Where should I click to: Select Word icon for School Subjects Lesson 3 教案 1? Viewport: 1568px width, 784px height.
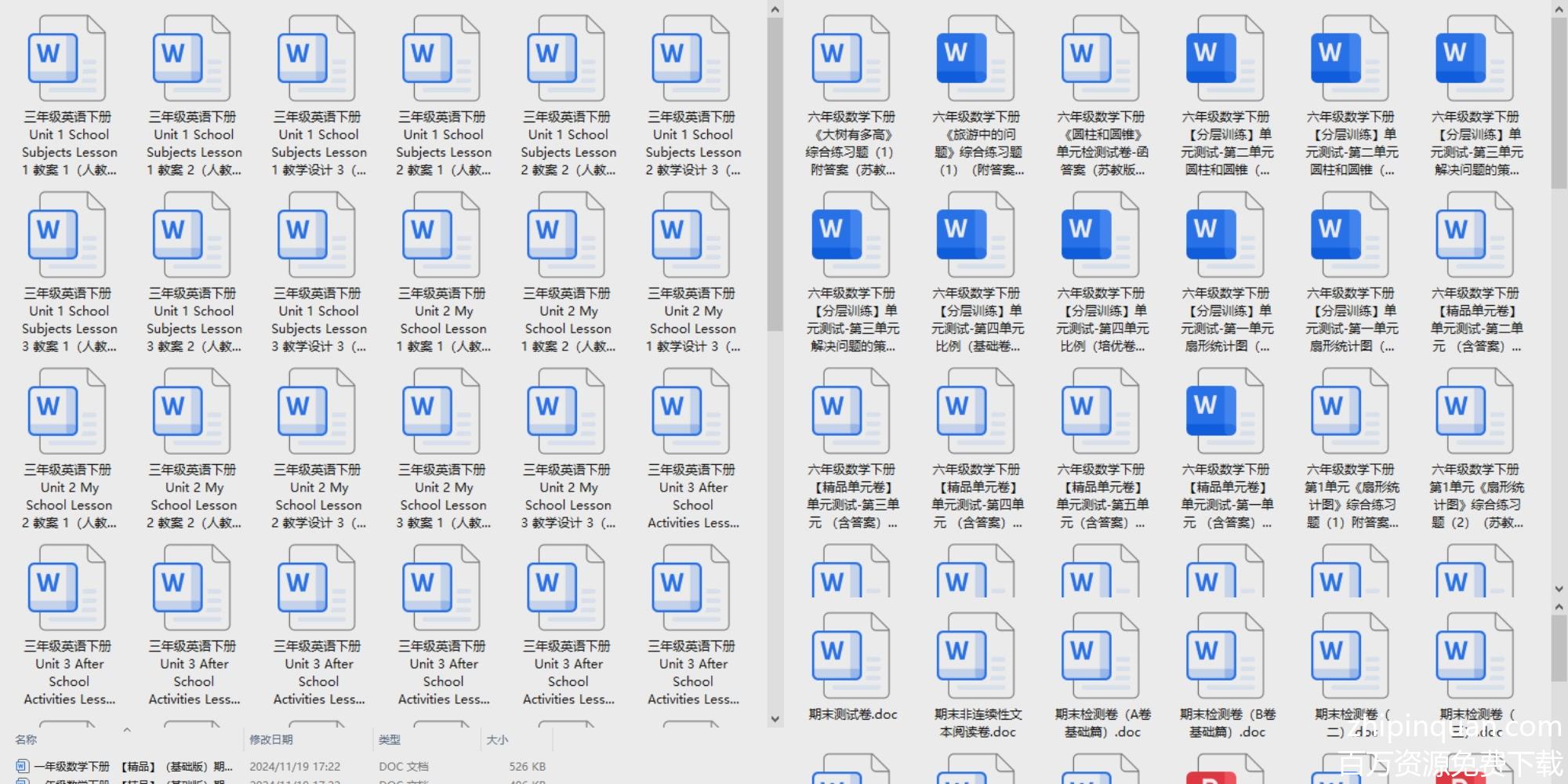[67, 235]
